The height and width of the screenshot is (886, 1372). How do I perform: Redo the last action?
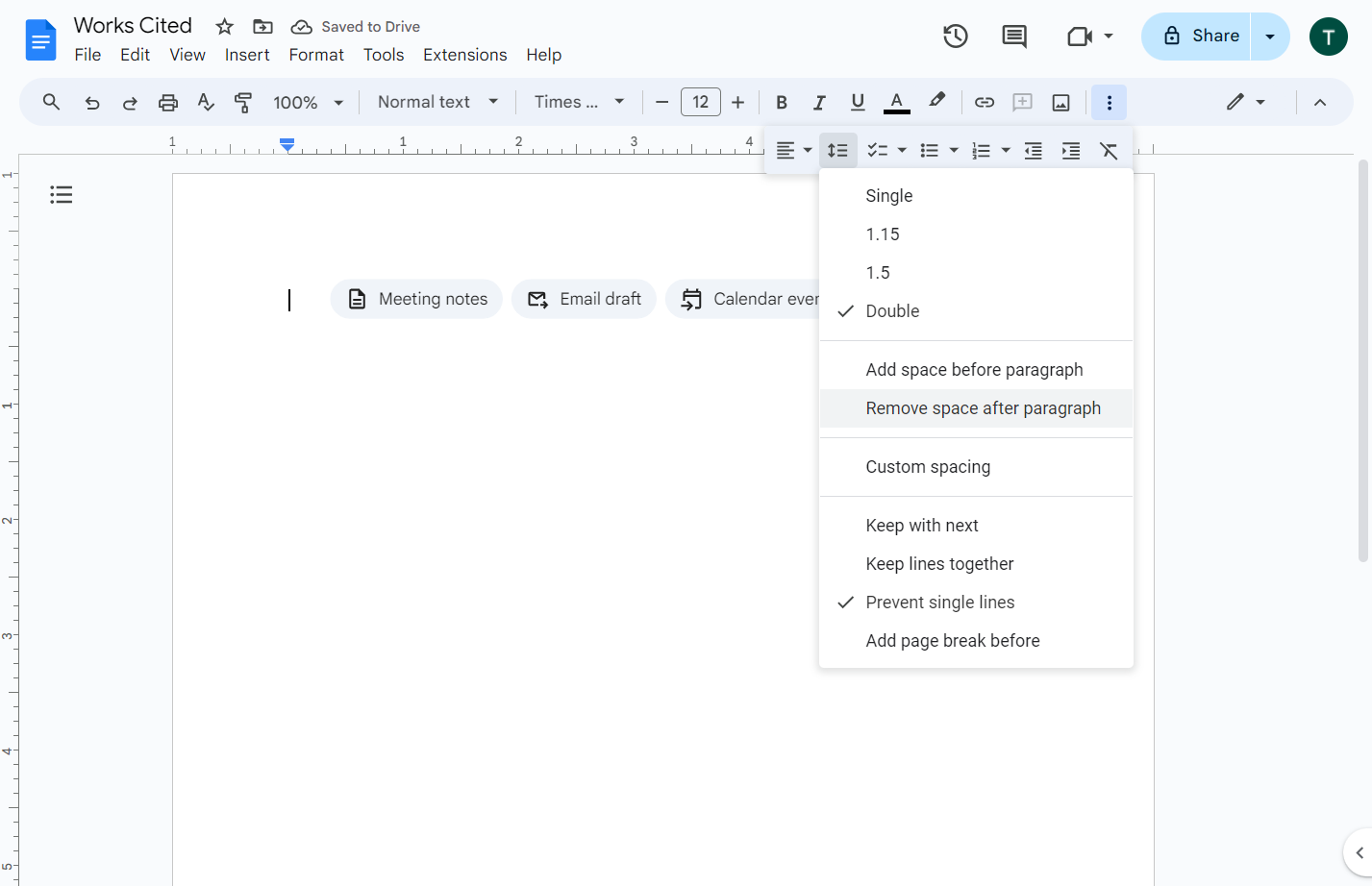click(130, 102)
